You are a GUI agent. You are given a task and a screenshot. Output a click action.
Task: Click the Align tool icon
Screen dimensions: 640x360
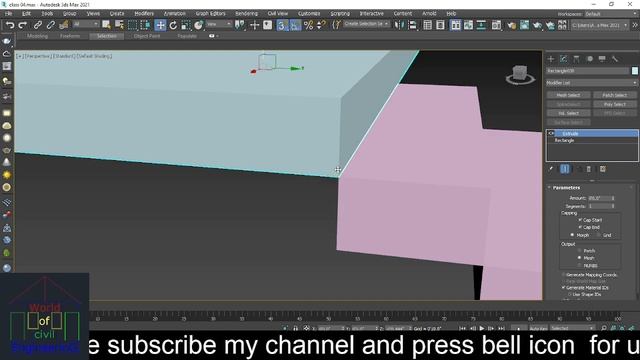(x=413, y=25)
